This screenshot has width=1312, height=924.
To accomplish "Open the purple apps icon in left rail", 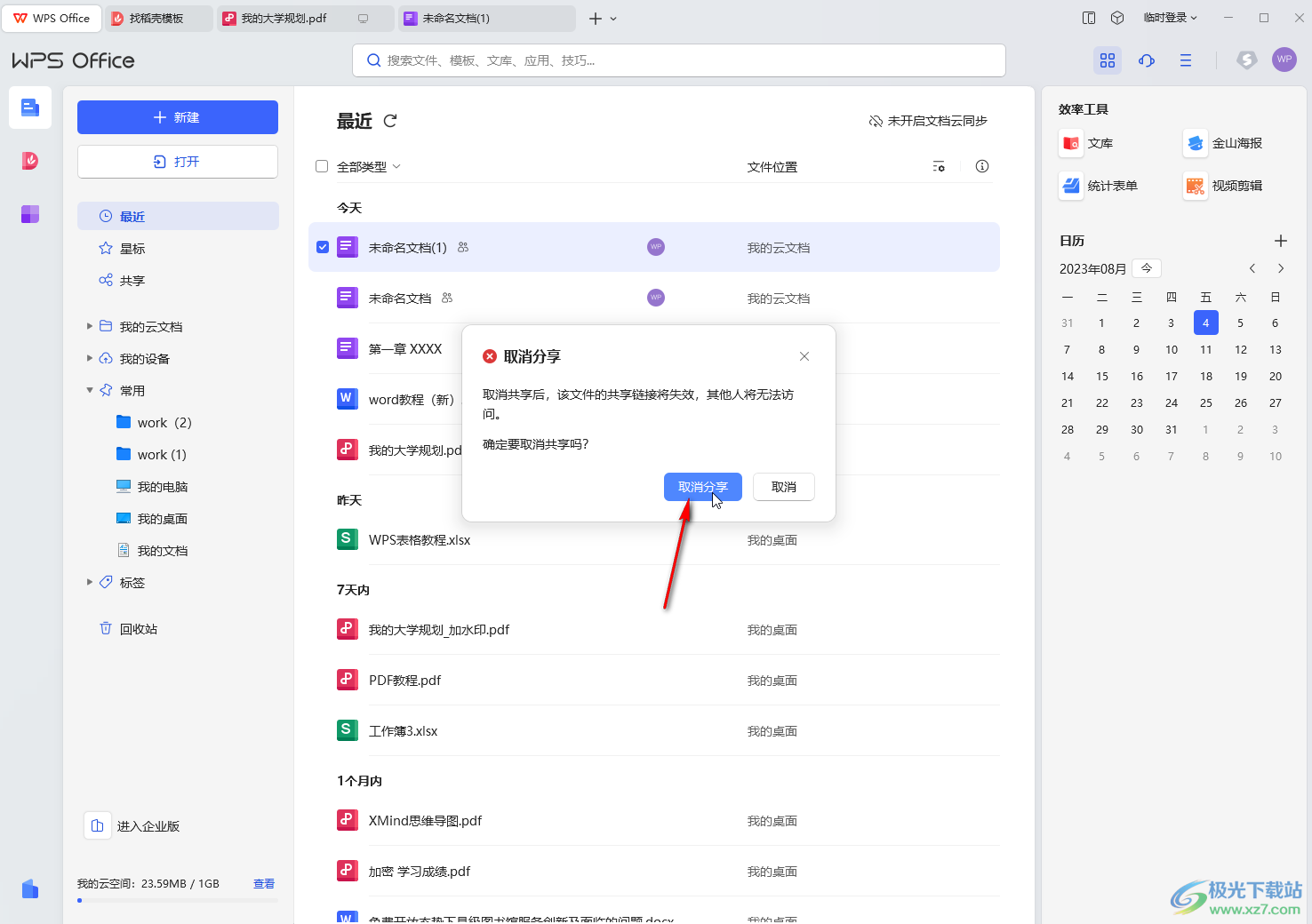I will [x=30, y=214].
